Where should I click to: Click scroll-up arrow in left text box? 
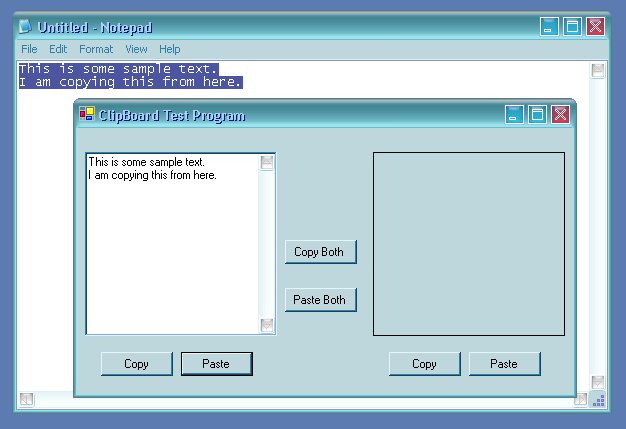point(267,162)
